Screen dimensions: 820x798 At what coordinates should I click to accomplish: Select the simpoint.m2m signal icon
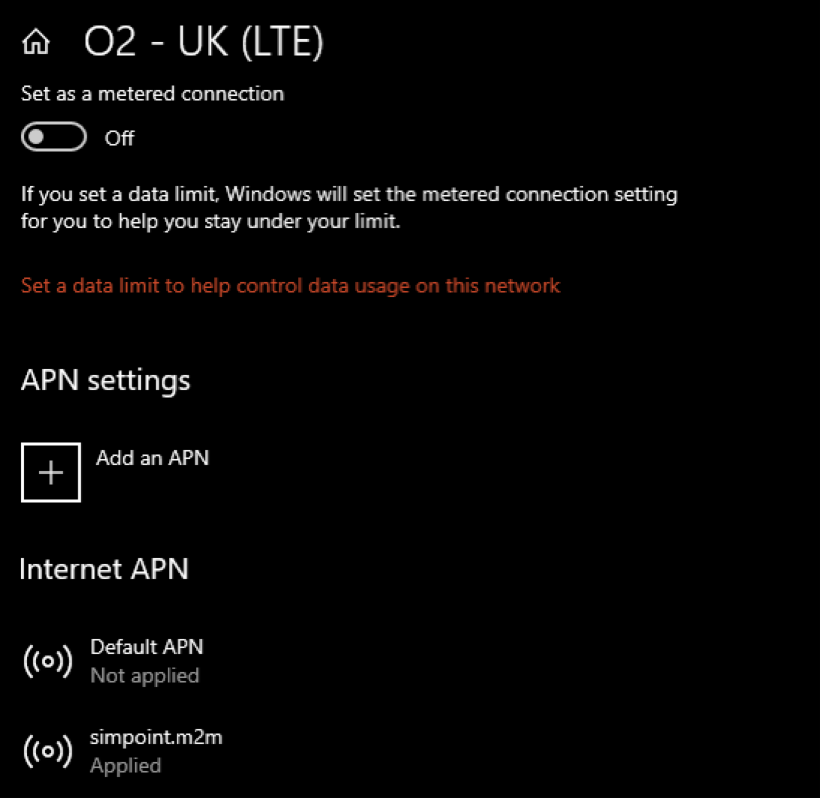coord(47,751)
